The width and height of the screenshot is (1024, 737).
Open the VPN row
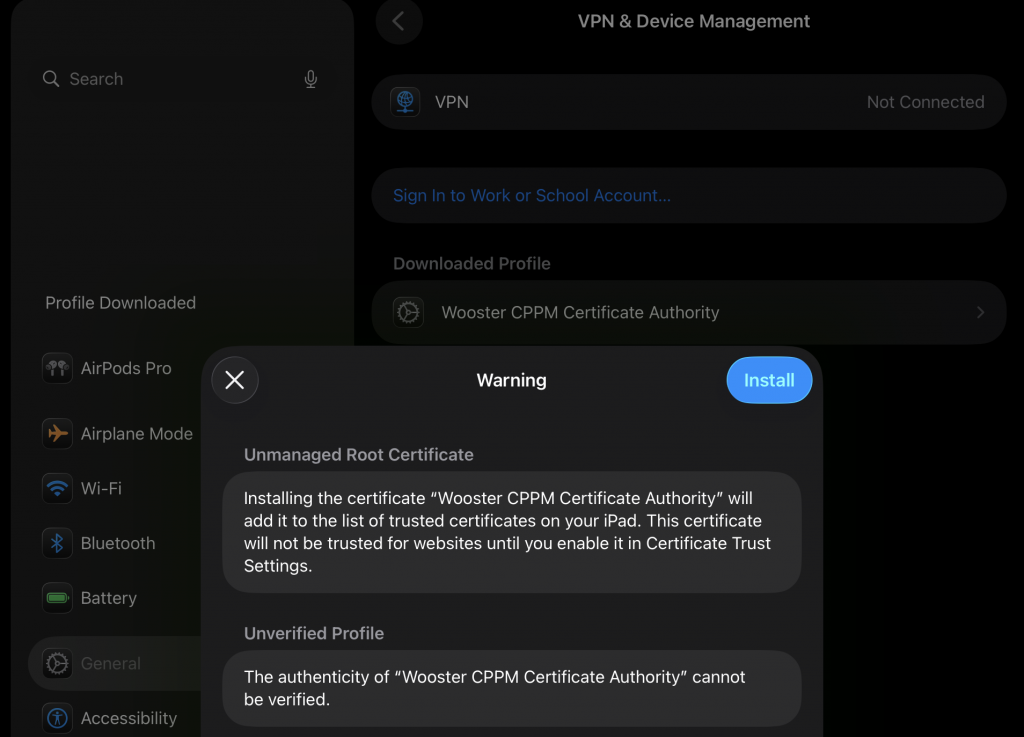pyautogui.click(x=688, y=102)
